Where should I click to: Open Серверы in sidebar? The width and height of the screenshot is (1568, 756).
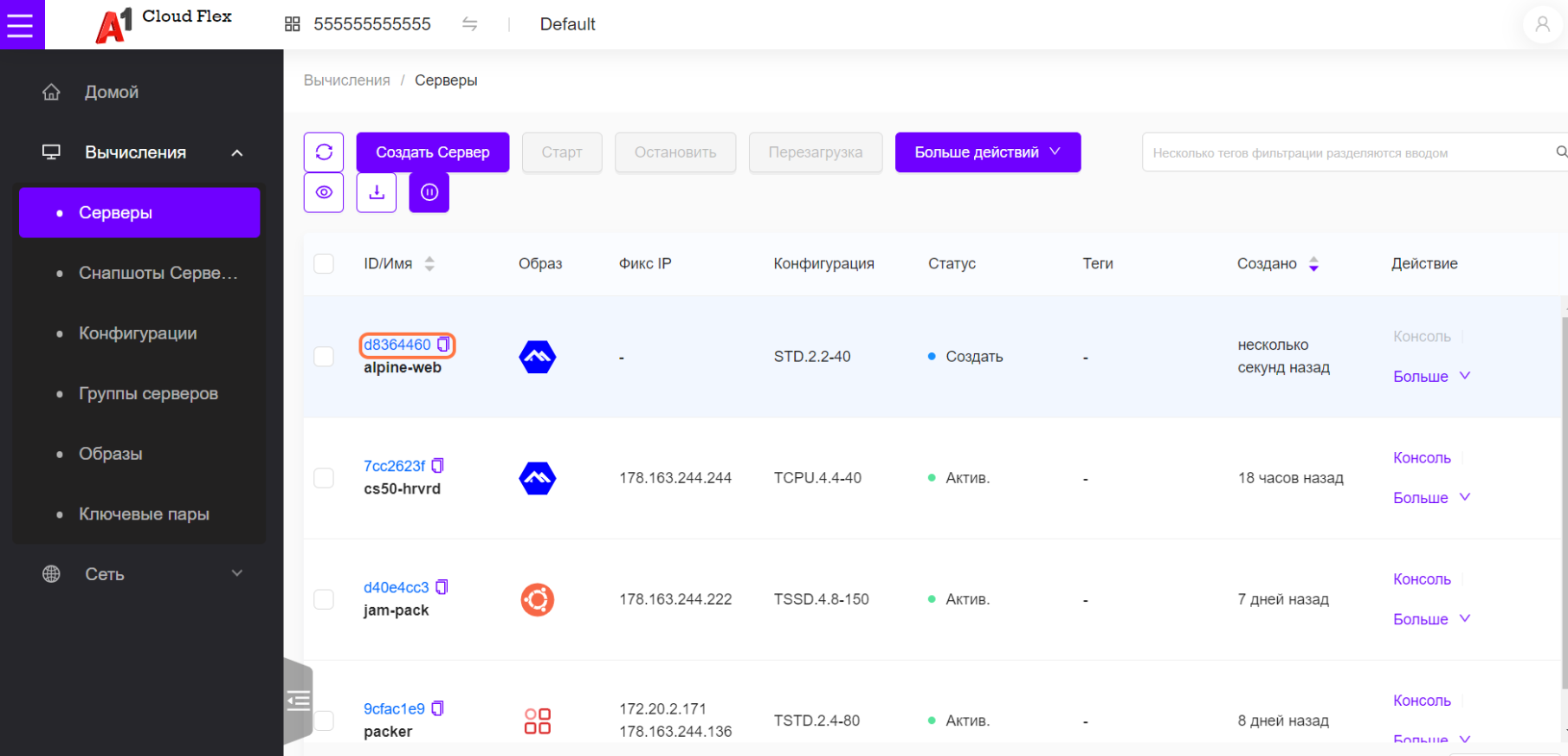pos(139,213)
